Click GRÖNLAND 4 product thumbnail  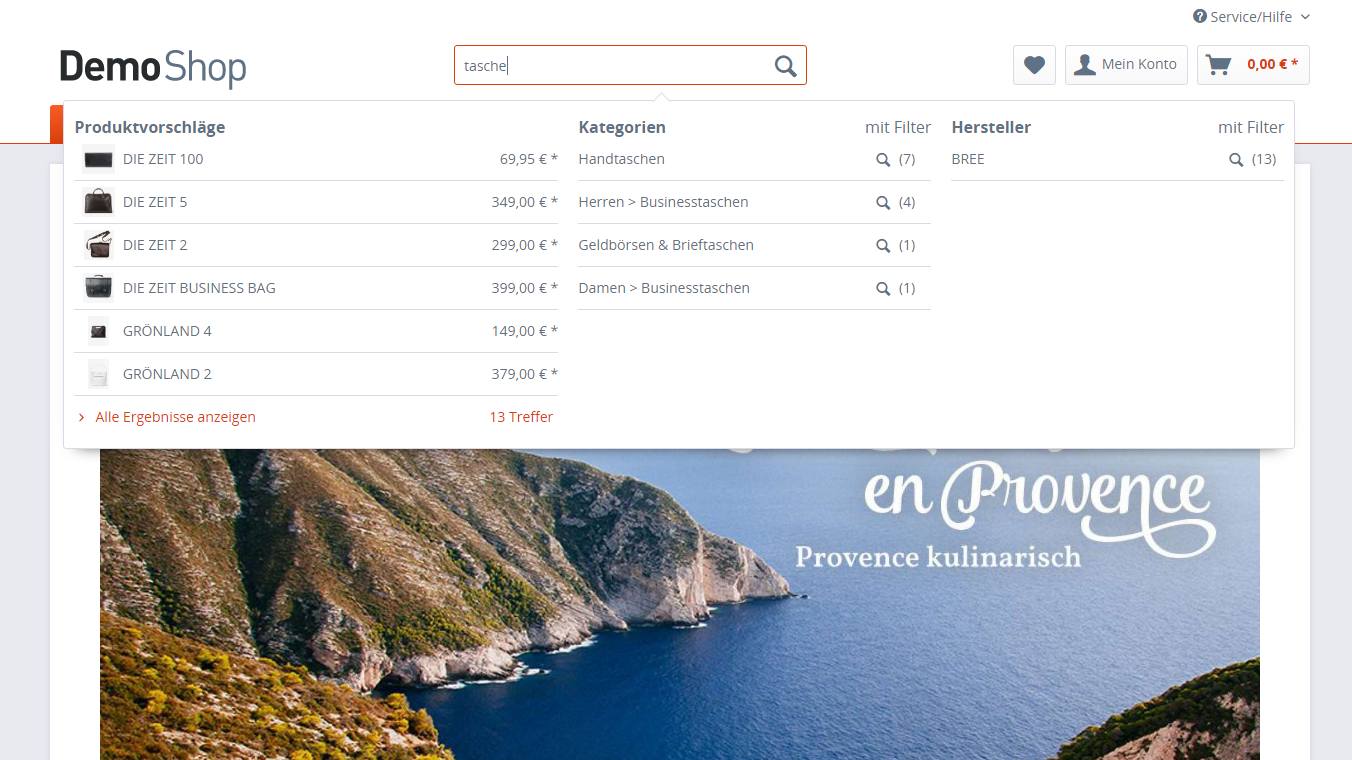(98, 331)
